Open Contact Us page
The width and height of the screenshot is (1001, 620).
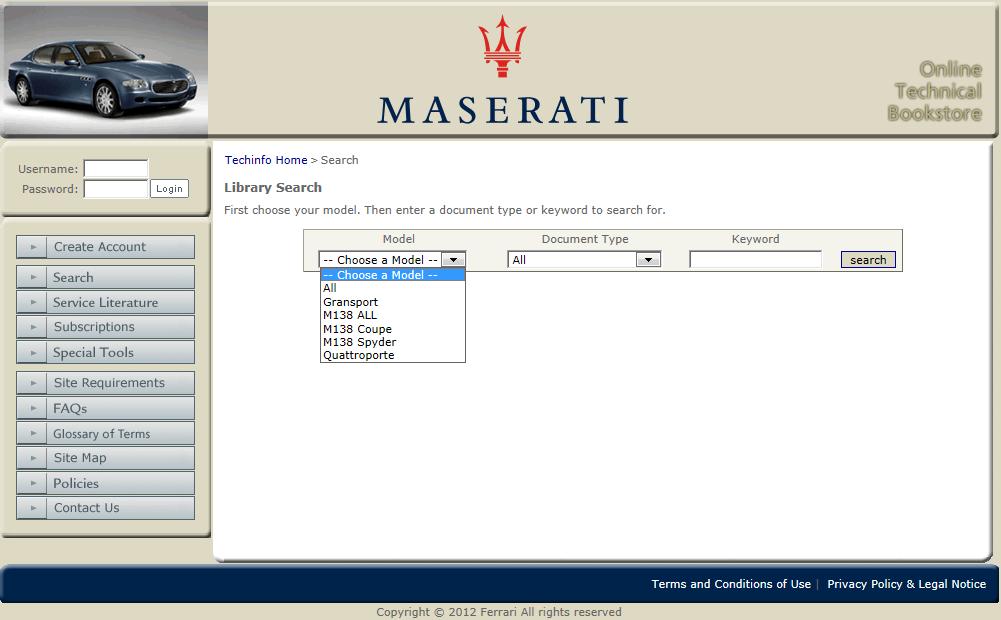click(105, 508)
